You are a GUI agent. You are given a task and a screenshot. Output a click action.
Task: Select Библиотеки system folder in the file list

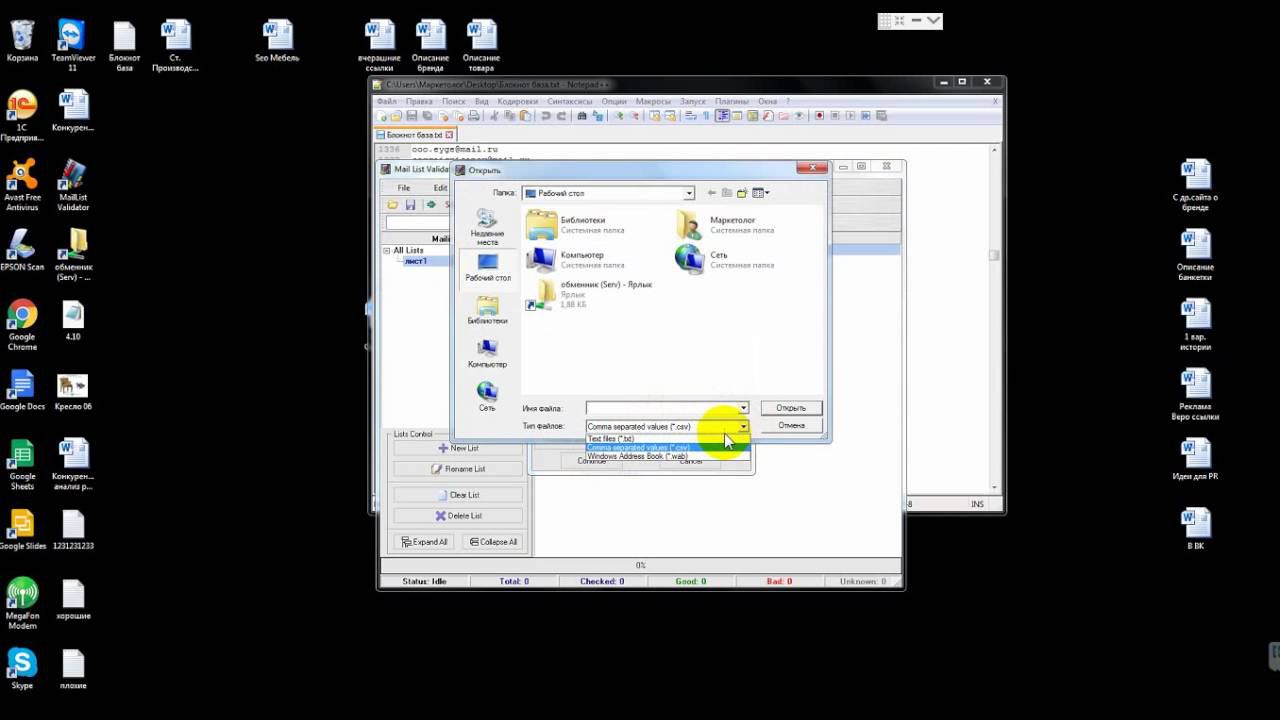(576, 225)
